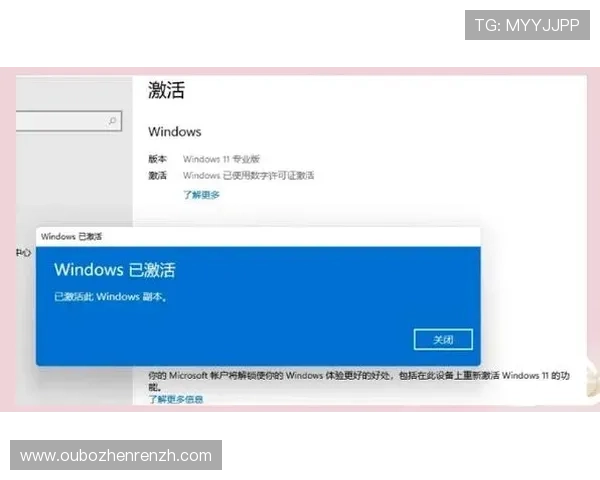Click the dialog title bar Windows 已激活
This screenshot has height=480, width=600.
click(x=258, y=237)
